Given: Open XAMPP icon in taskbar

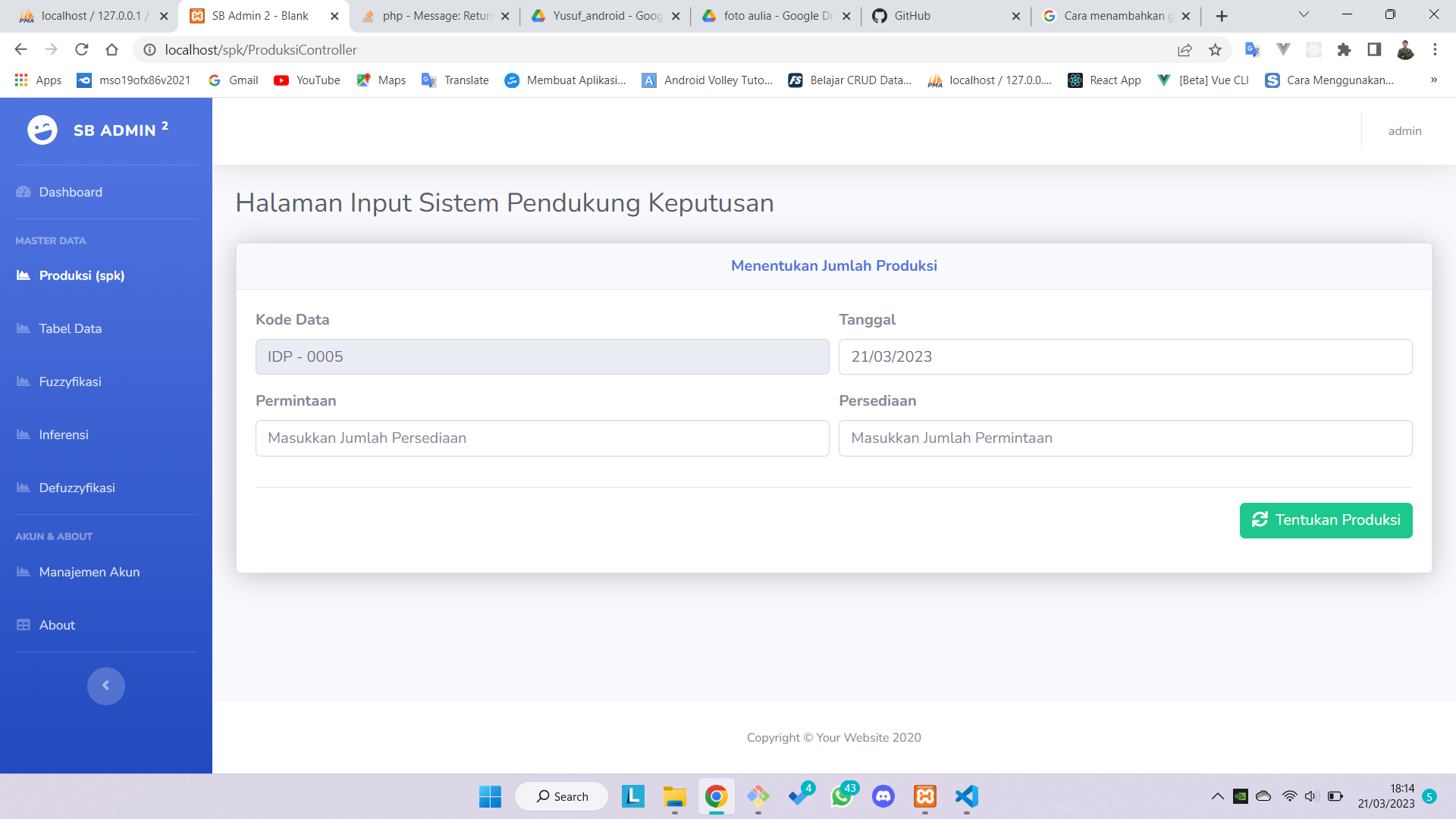Looking at the screenshot, I should pyautogui.click(x=924, y=796).
